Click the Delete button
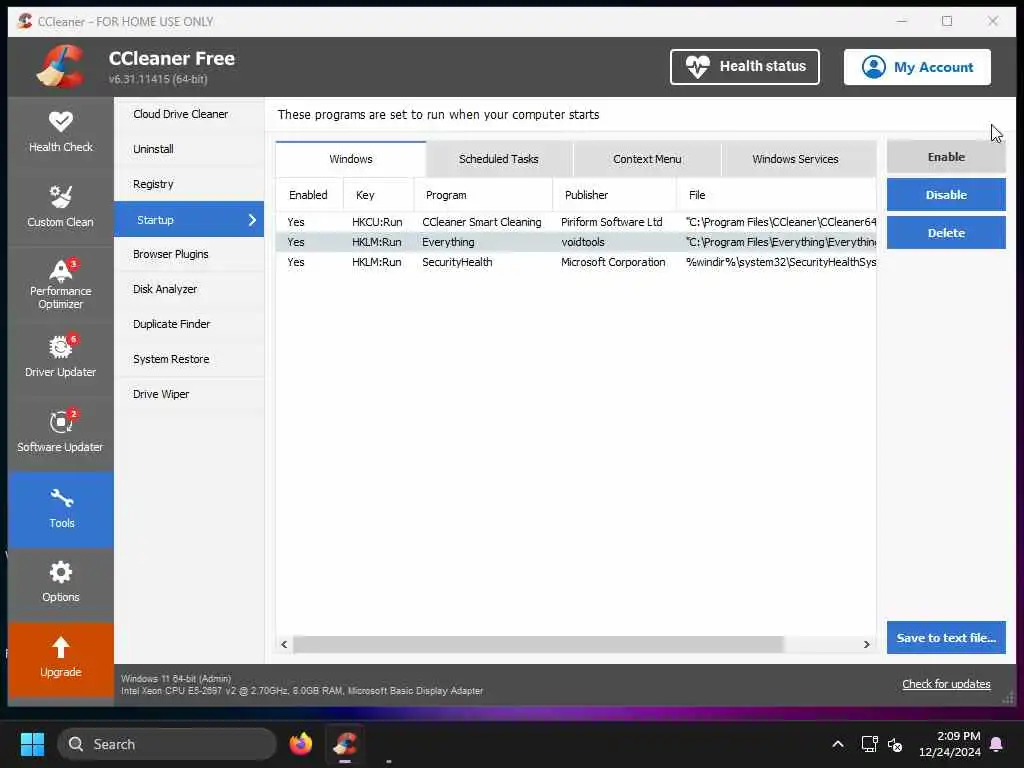This screenshot has height=768, width=1024. (x=946, y=232)
